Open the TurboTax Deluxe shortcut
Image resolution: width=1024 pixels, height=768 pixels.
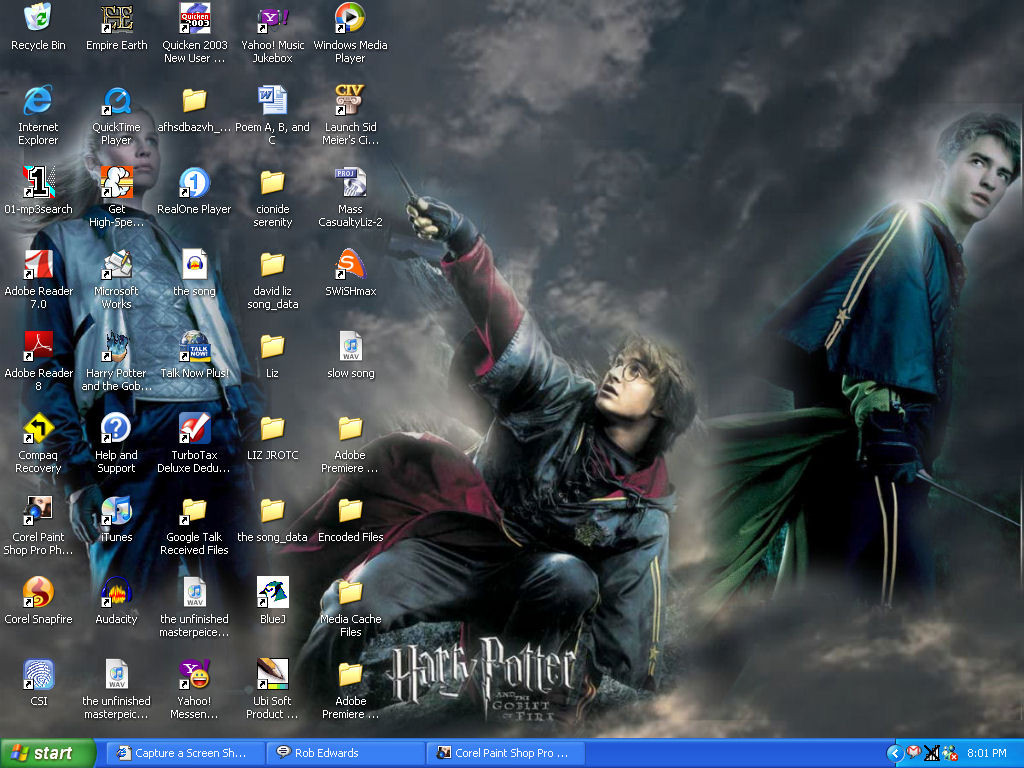(194, 429)
